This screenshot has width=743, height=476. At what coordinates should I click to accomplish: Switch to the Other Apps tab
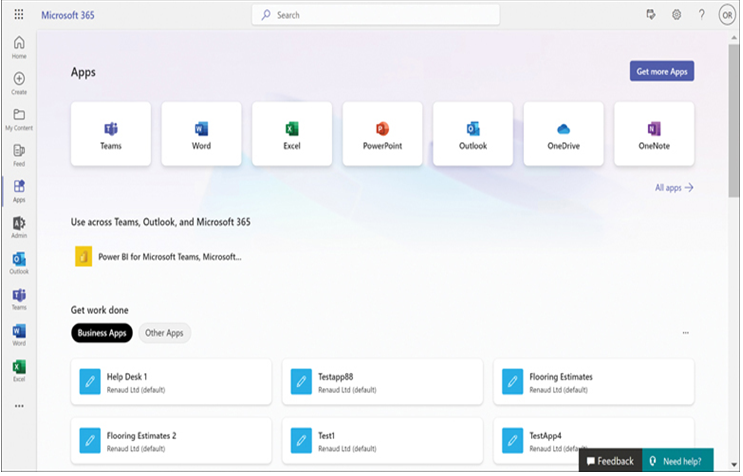(x=164, y=333)
